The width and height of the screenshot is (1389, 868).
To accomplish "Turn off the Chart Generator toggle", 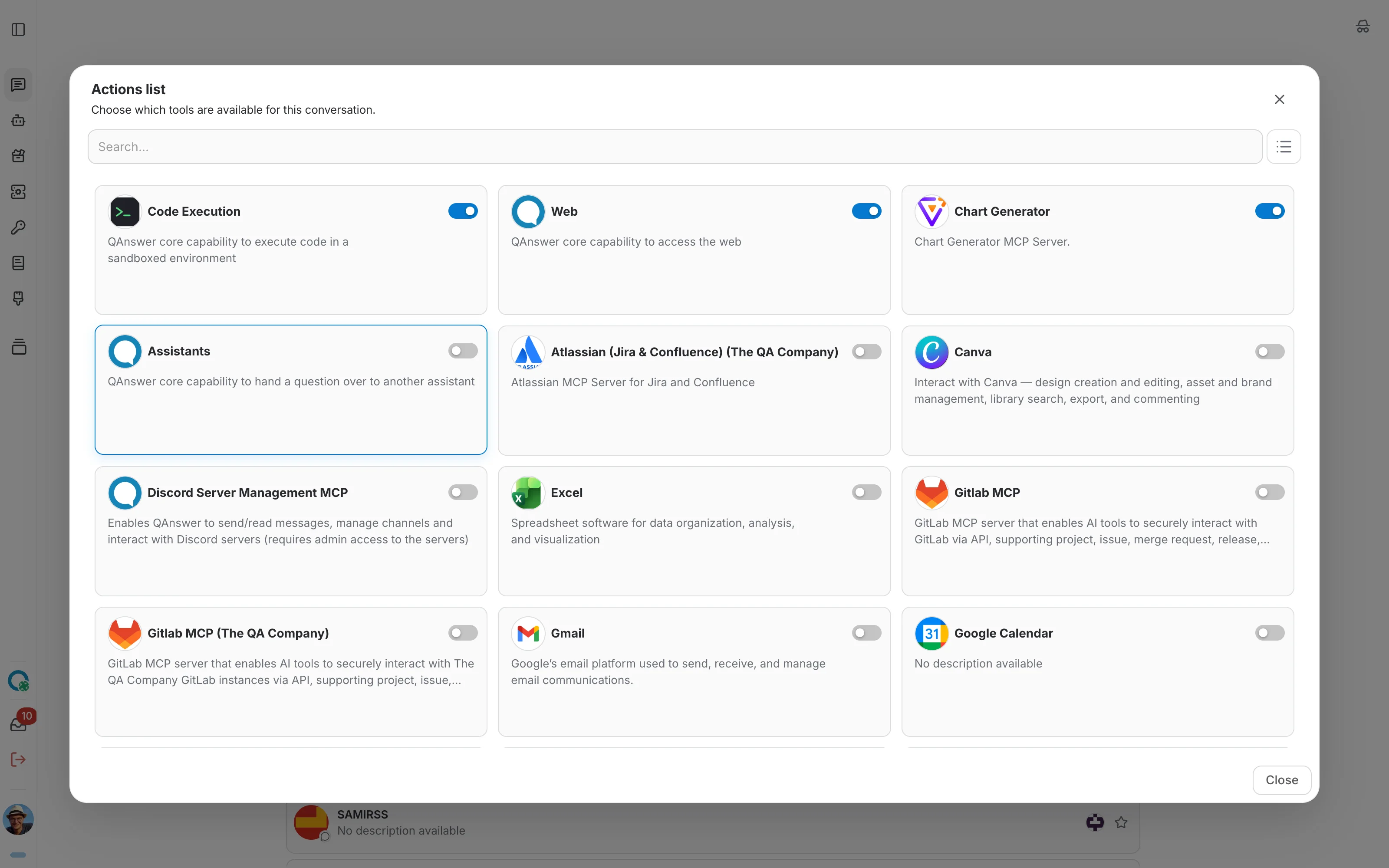I will point(1270,211).
